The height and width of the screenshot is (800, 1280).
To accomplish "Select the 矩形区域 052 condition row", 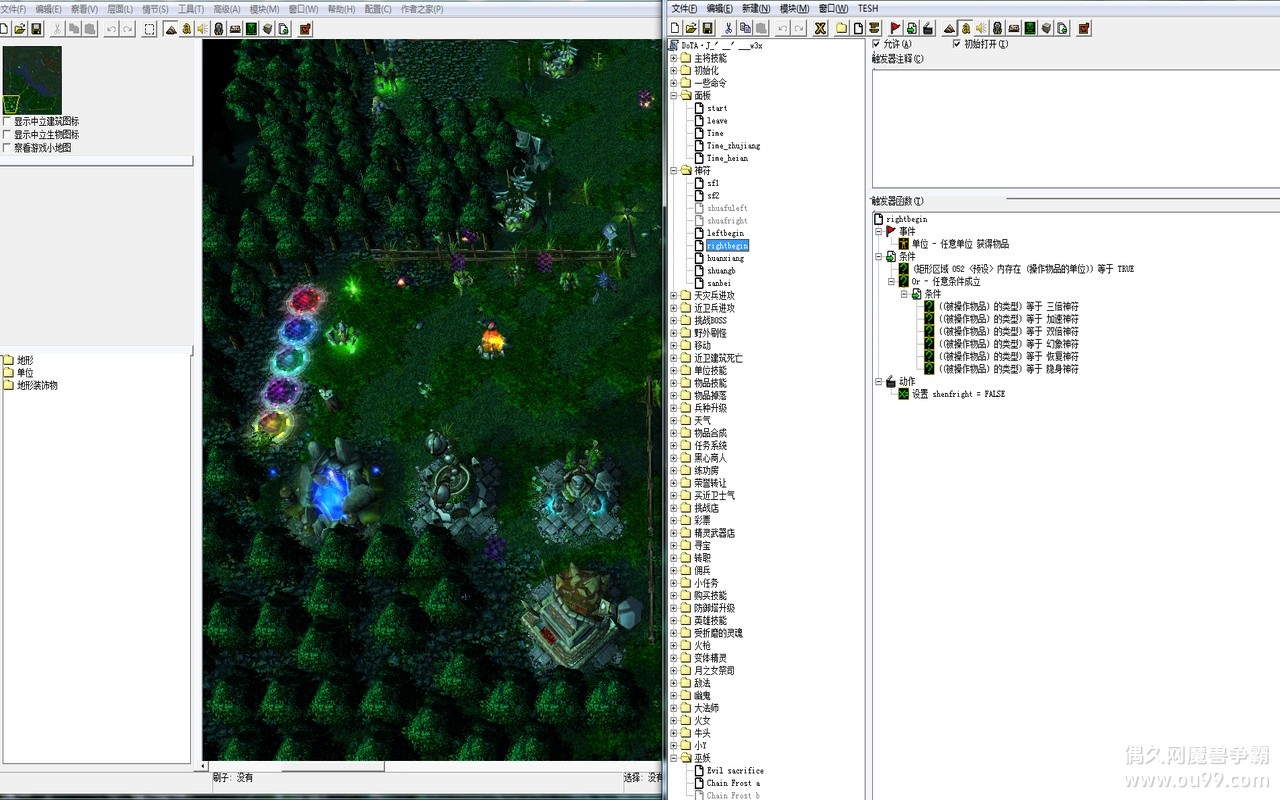I will 1022,269.
